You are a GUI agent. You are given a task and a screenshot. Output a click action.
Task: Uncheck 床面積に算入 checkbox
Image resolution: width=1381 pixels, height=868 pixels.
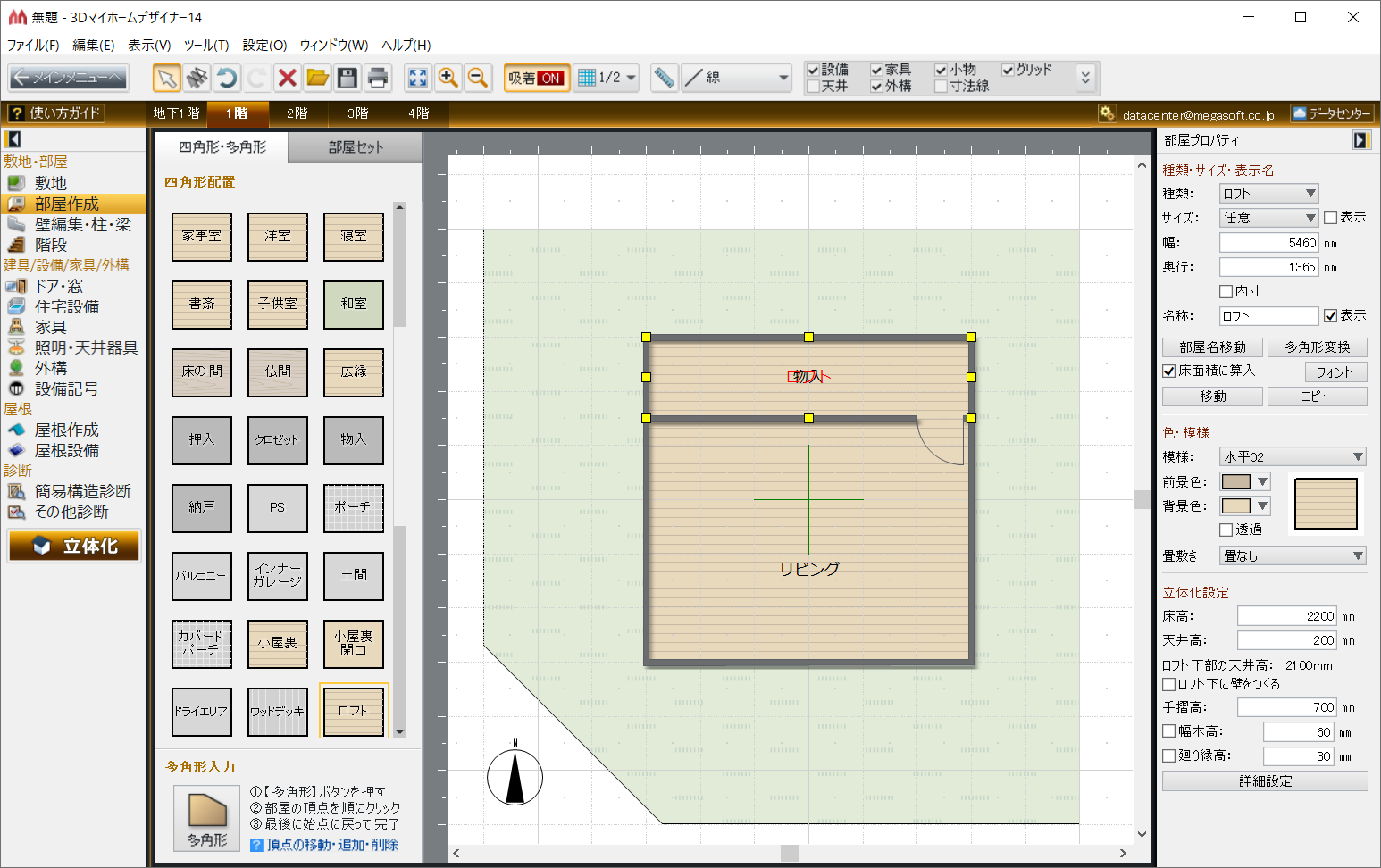[x=1168, y=371]
